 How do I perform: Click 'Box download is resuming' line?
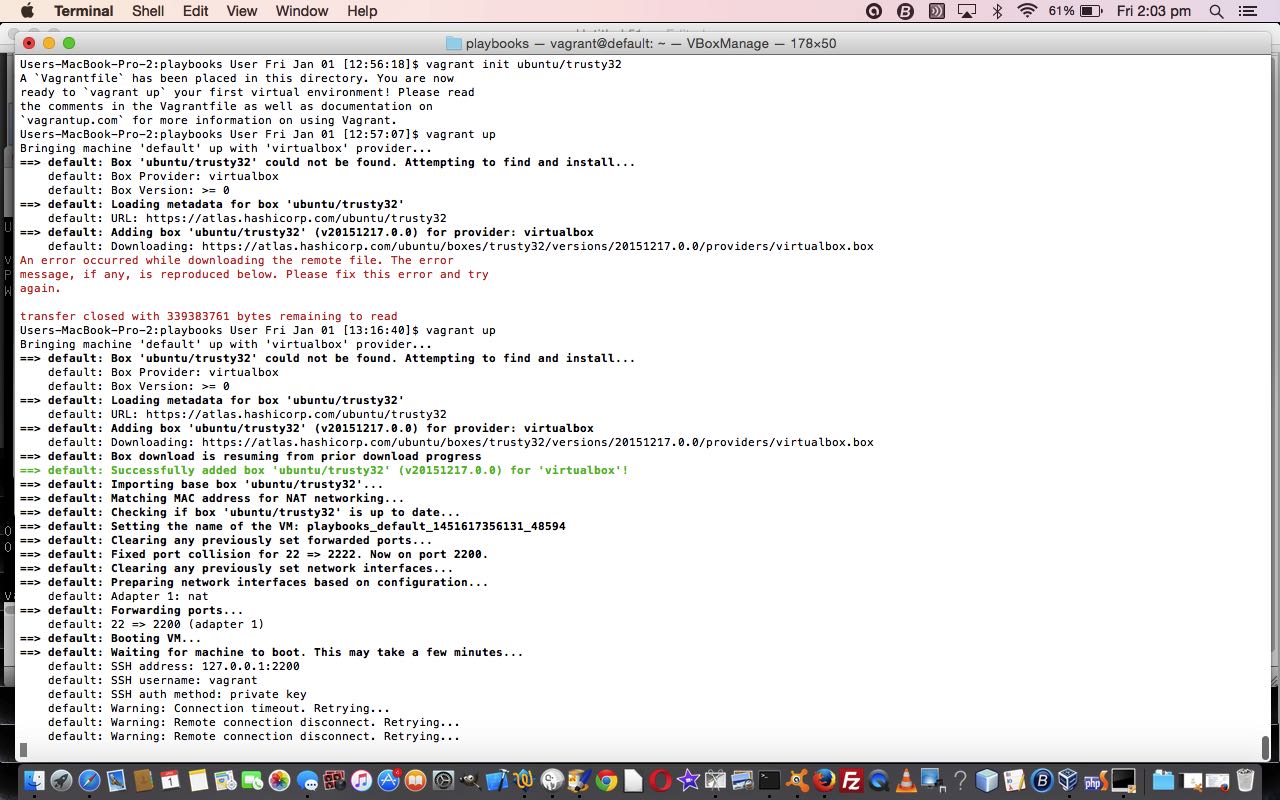(x=251, y=456)
